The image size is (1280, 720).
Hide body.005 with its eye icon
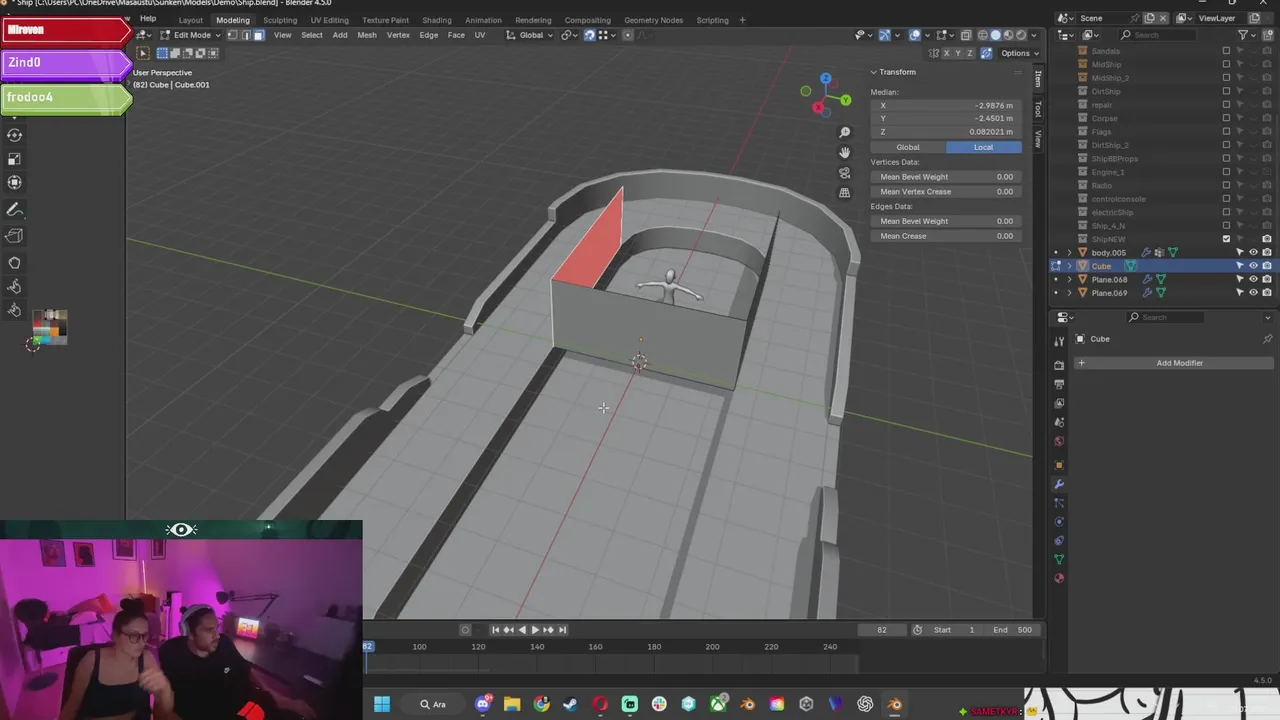pyautogui.click(x=1253, y=253)
